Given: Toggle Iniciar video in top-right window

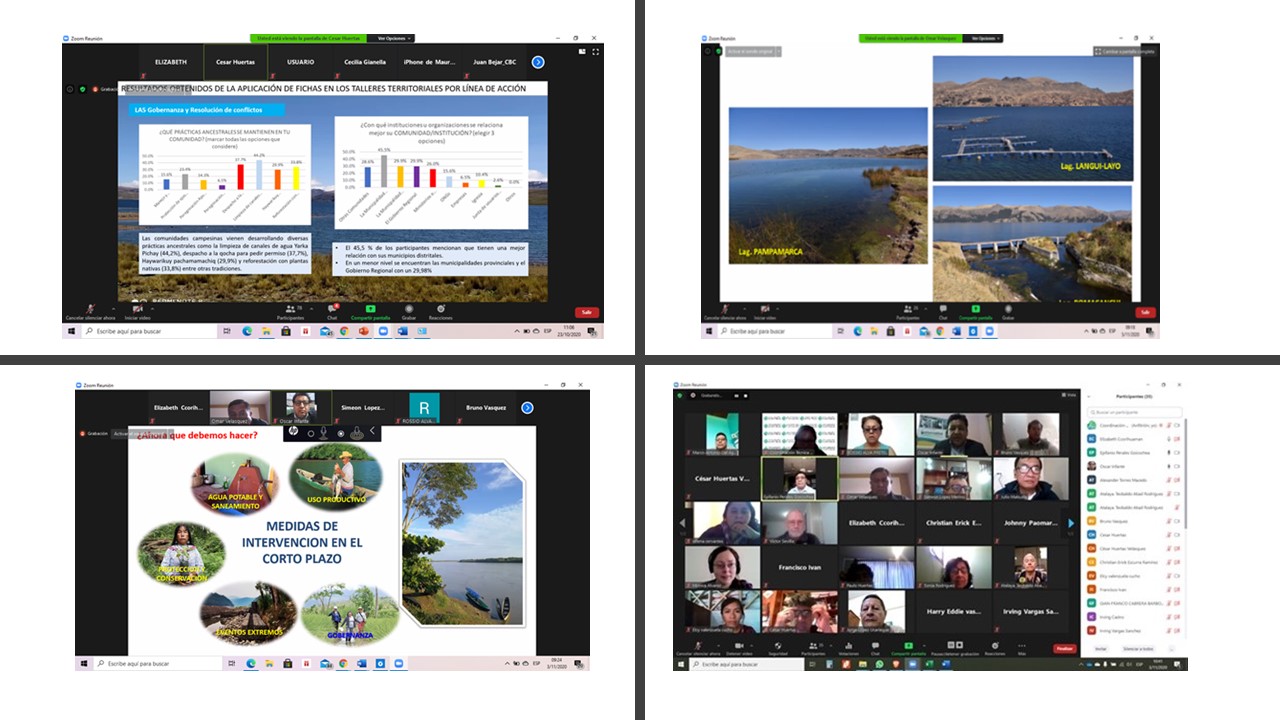Looking at the screenshot, I should click(x=765, y=312).
